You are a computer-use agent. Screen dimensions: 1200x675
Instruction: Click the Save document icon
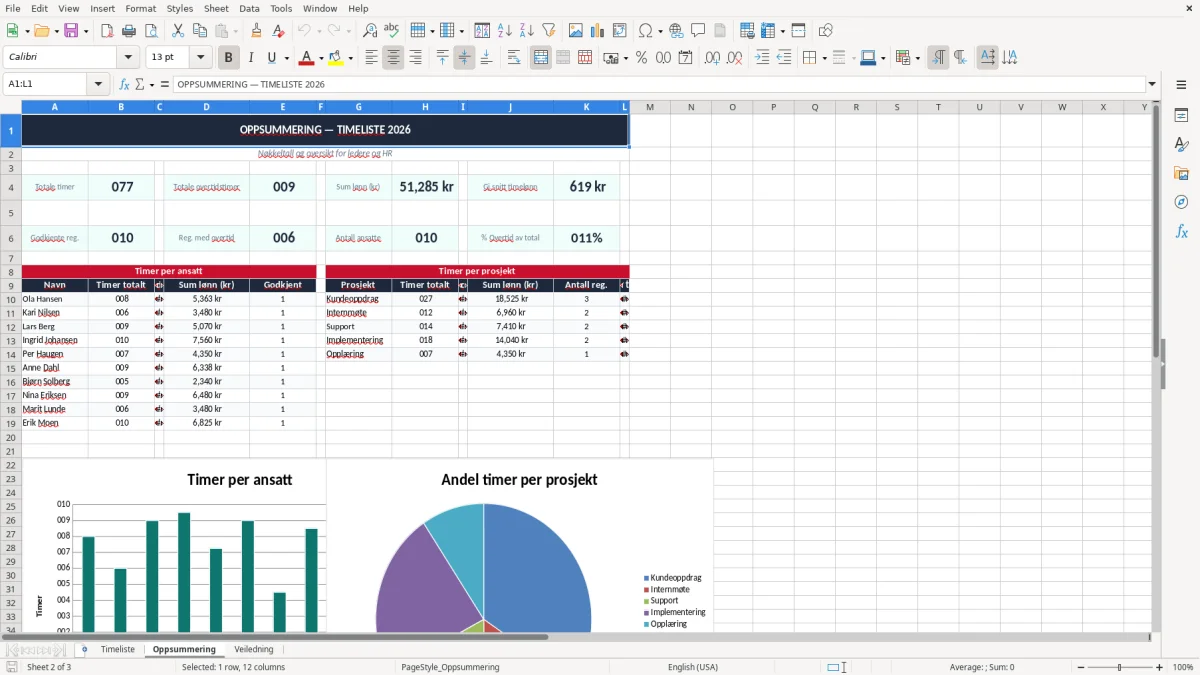[x=71, y=31]
